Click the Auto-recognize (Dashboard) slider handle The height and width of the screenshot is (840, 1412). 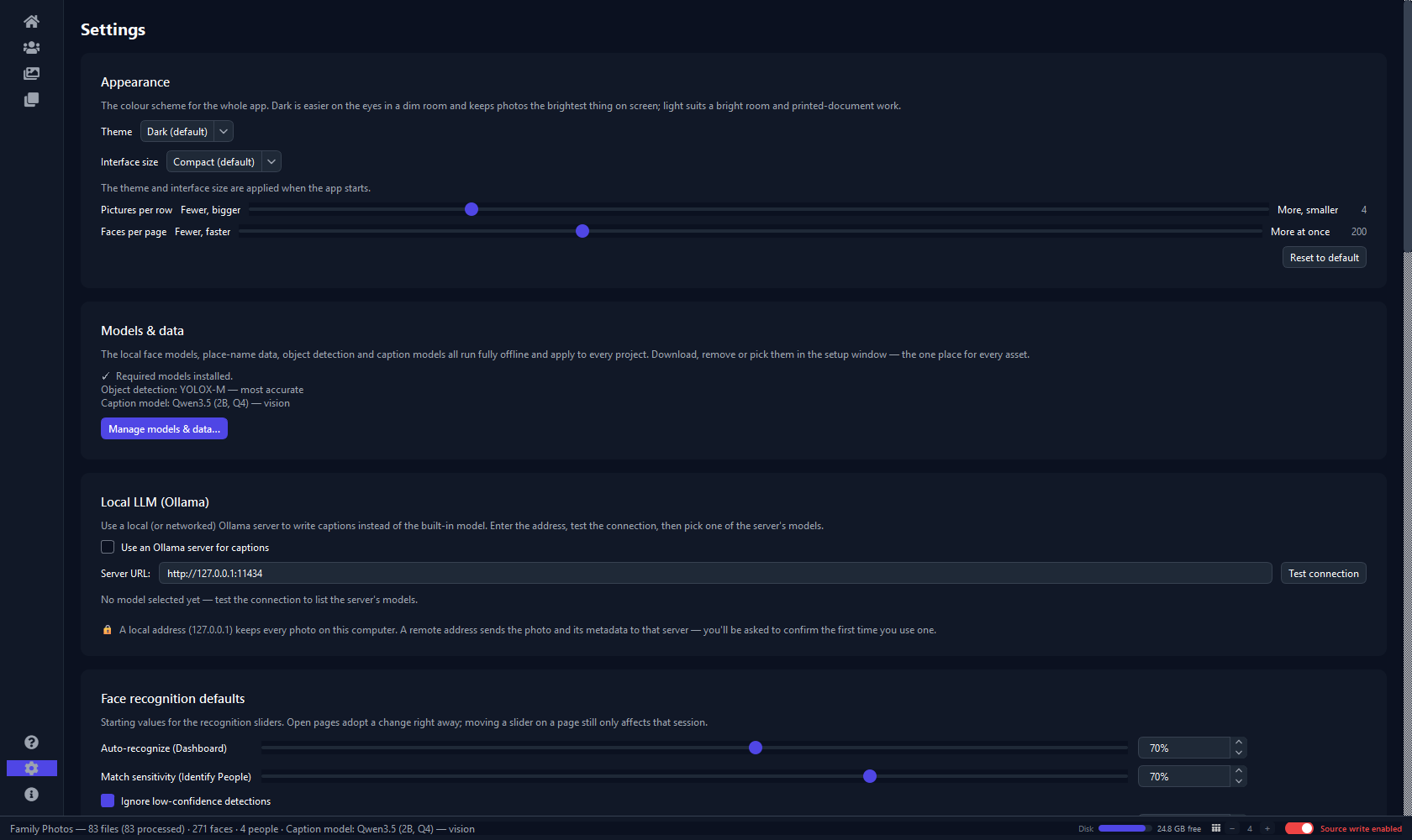pyautogui.click(x=756, y=748)
